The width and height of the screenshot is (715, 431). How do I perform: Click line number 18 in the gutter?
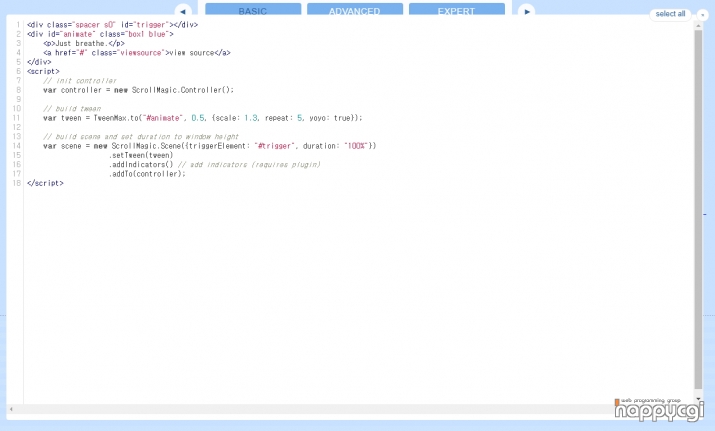17,183
